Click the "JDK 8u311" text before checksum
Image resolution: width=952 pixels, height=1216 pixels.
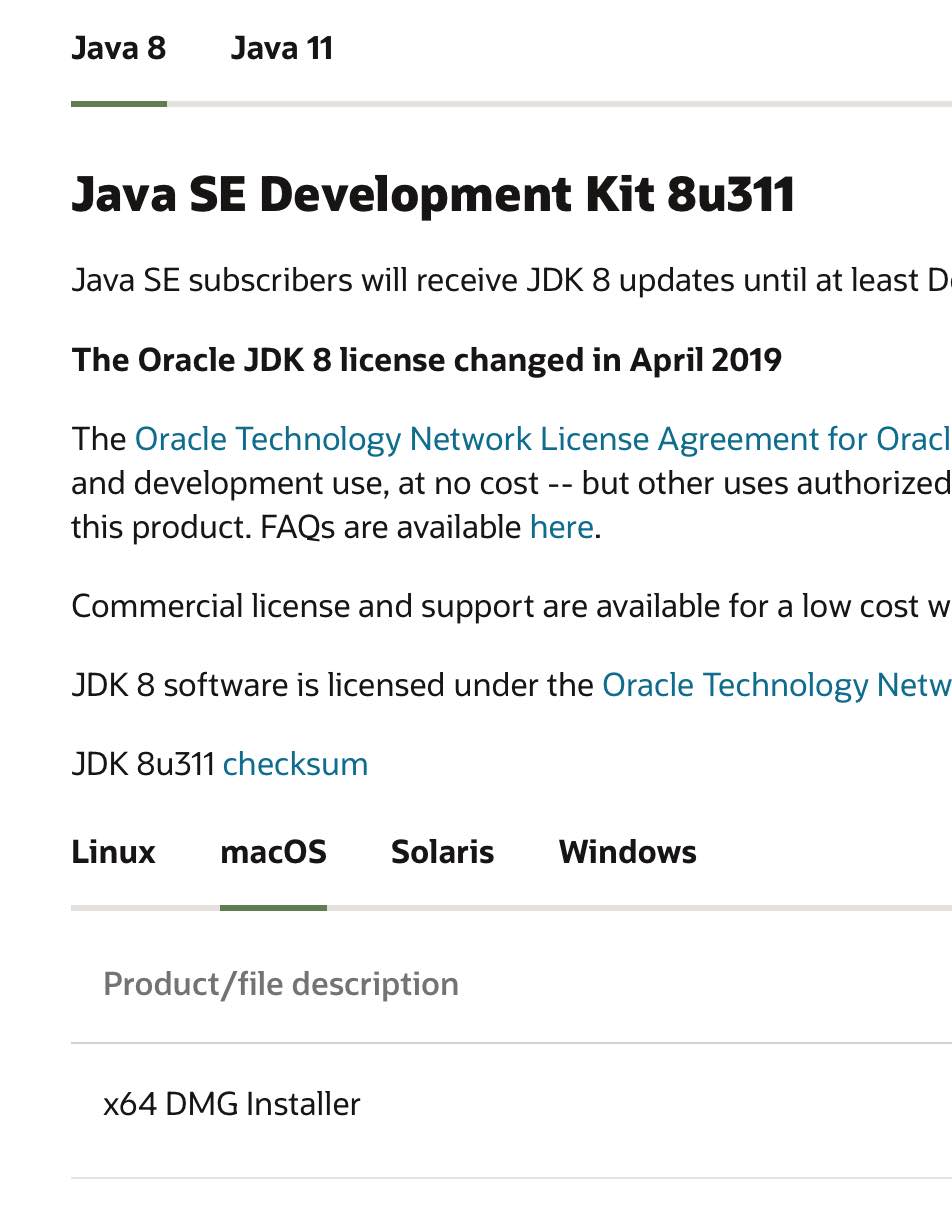143,764
